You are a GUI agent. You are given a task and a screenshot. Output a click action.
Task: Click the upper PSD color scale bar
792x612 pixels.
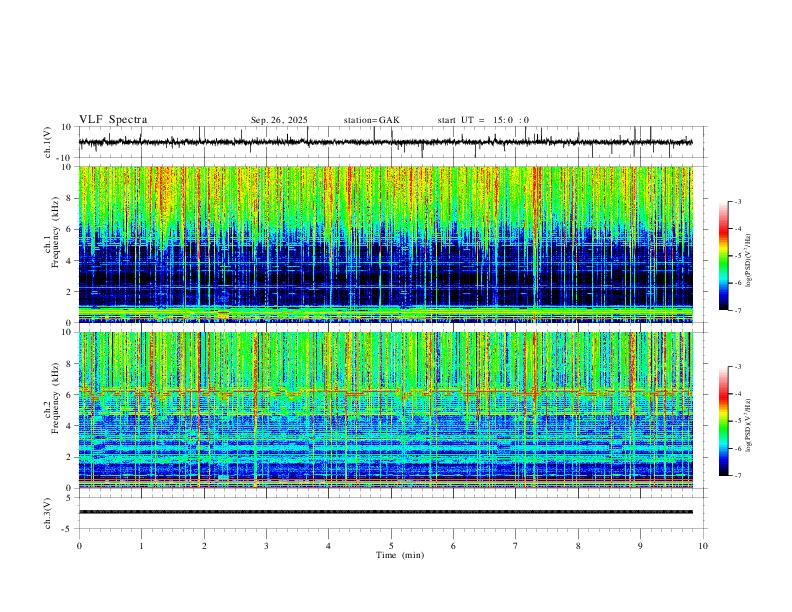click(723, 256)
